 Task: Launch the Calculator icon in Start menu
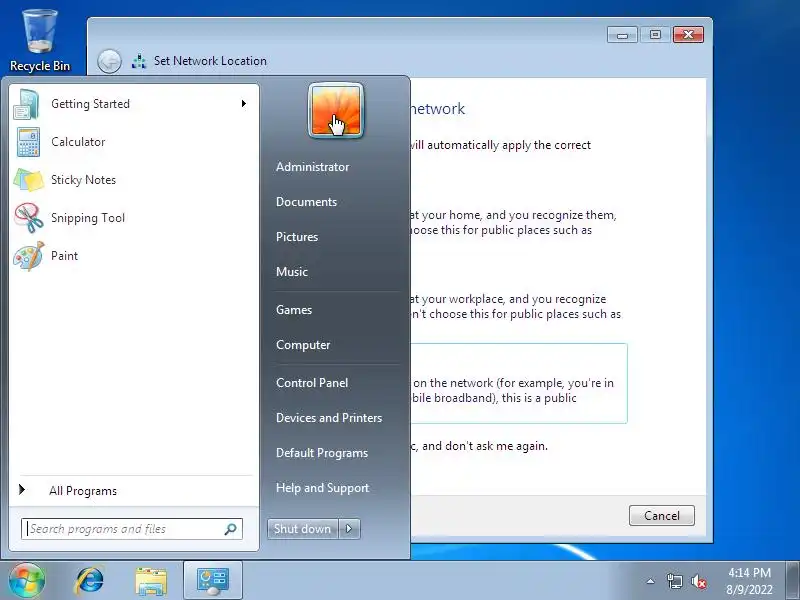click(x=28, y=142)
